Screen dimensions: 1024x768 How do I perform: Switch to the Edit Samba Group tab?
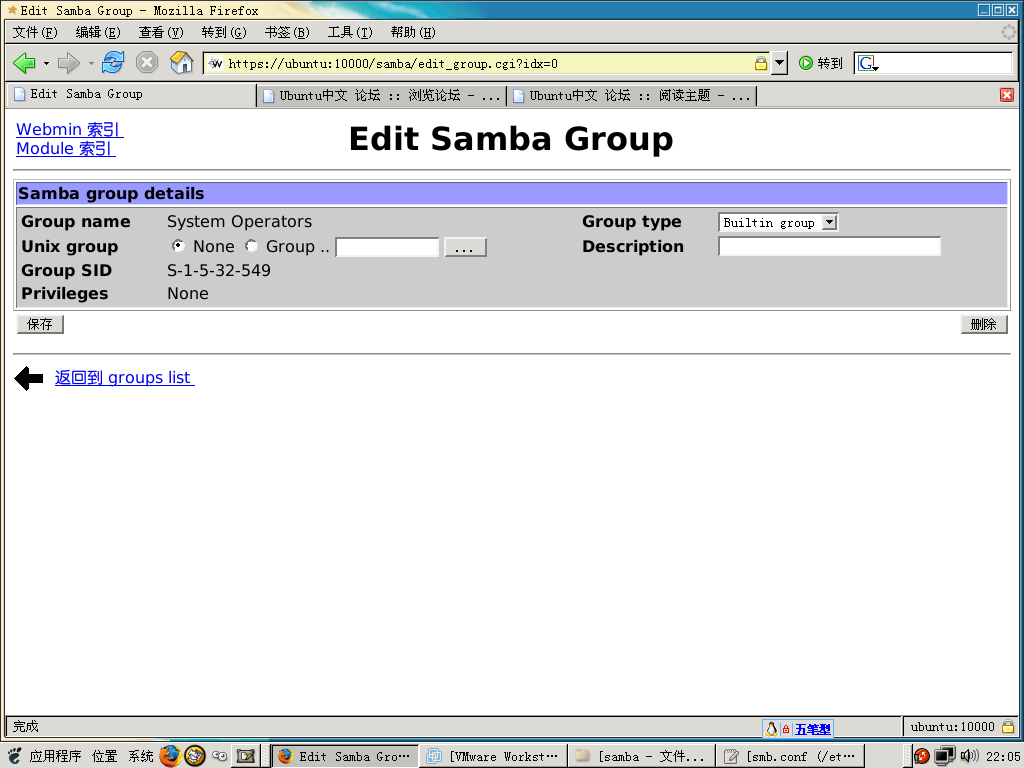[x=132, y=95]
